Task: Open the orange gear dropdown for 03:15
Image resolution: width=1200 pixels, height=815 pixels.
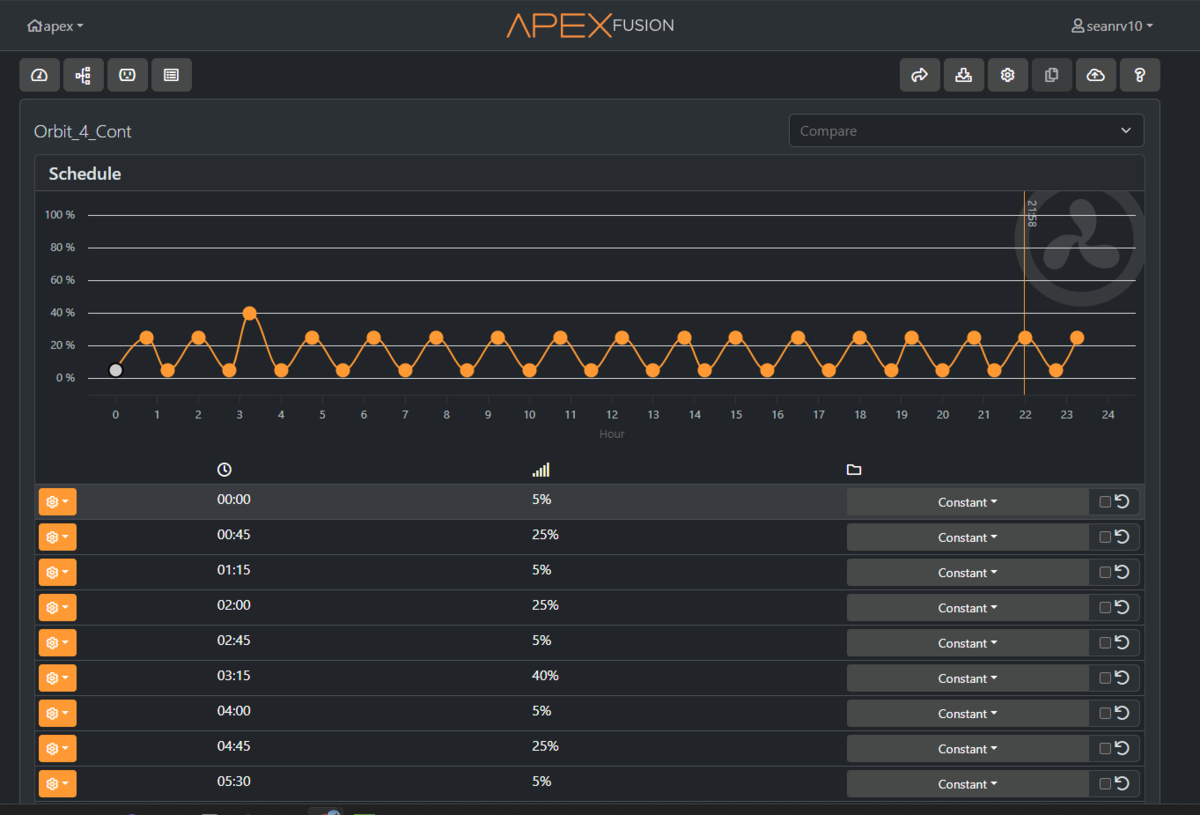Action: (57, 678)
